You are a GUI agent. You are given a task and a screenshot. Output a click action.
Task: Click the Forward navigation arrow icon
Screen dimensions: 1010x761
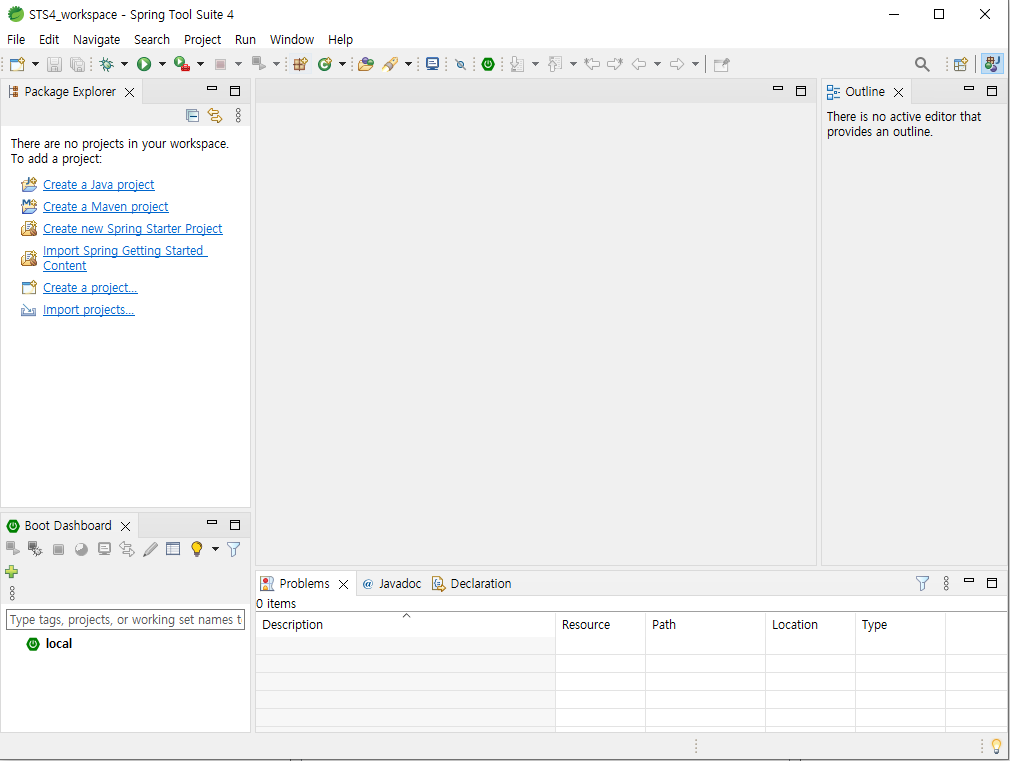(x=677, y=64)
